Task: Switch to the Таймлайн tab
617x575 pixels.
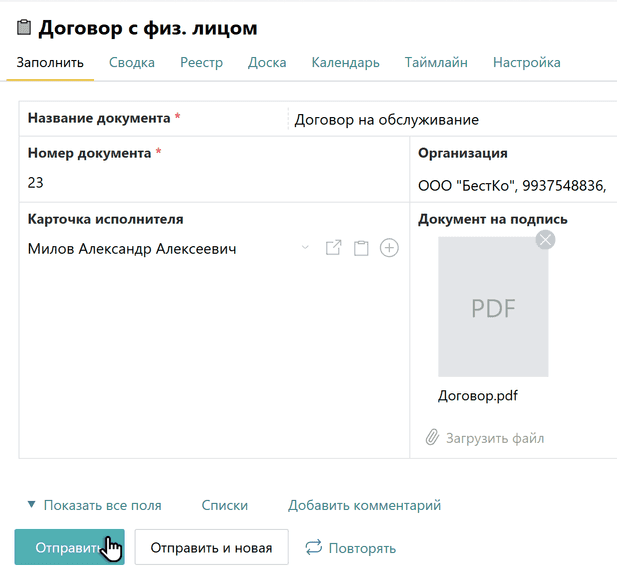Action: click(x=436, y=62)
